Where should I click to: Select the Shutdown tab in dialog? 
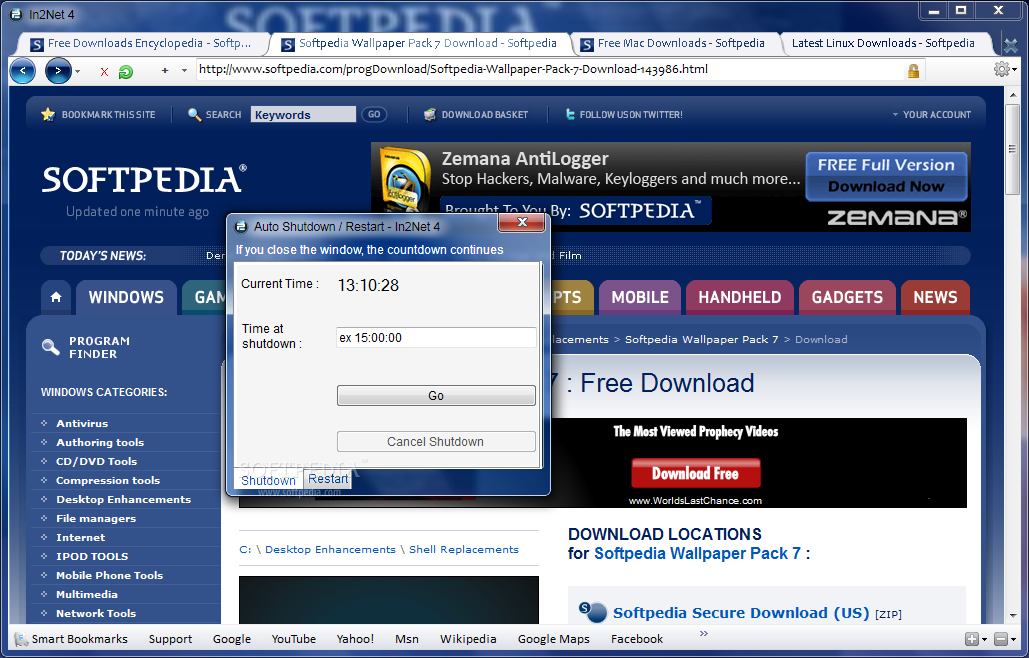tap(268, 481)
